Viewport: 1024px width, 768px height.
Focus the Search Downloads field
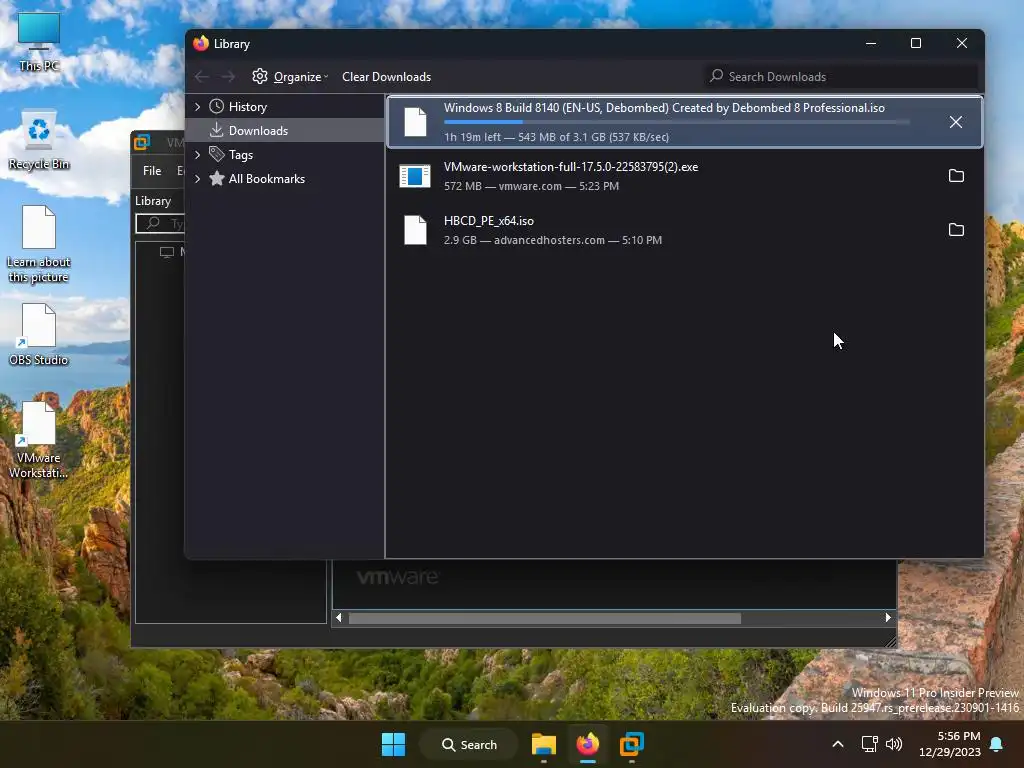point(841,76)
